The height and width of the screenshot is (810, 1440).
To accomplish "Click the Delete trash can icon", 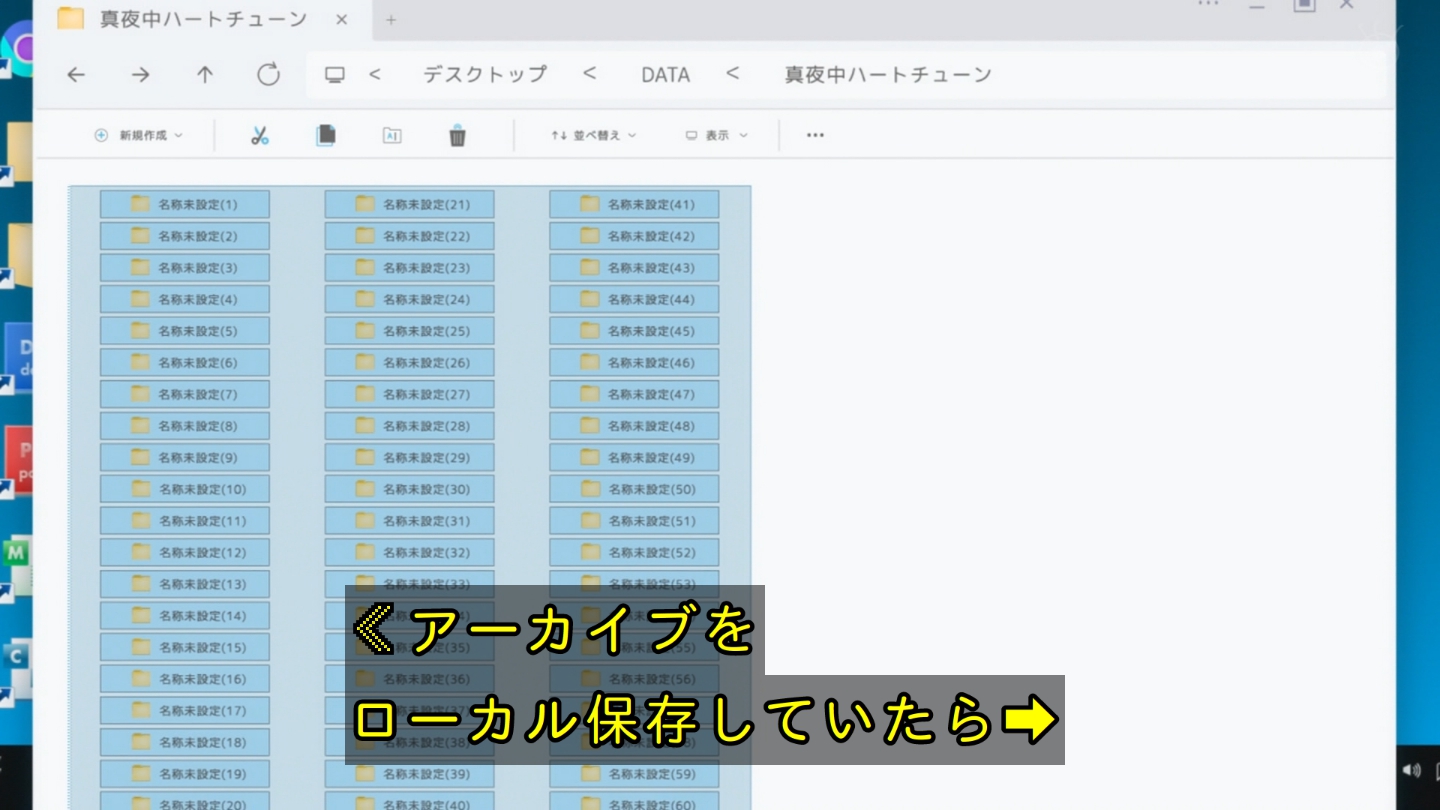I will coord(457,136).
